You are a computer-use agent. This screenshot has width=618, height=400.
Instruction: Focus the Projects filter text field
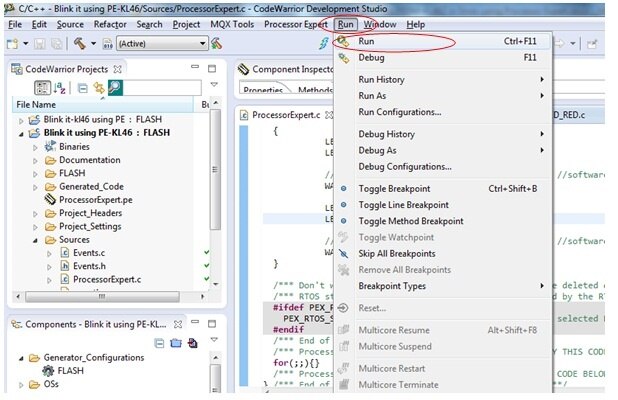[x=162, y=87]
